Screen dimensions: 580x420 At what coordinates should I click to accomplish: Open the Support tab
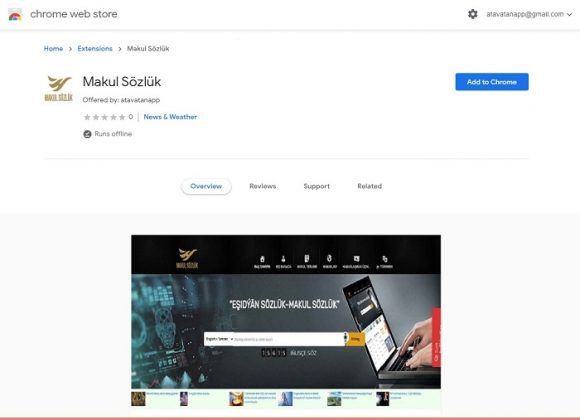316,186
